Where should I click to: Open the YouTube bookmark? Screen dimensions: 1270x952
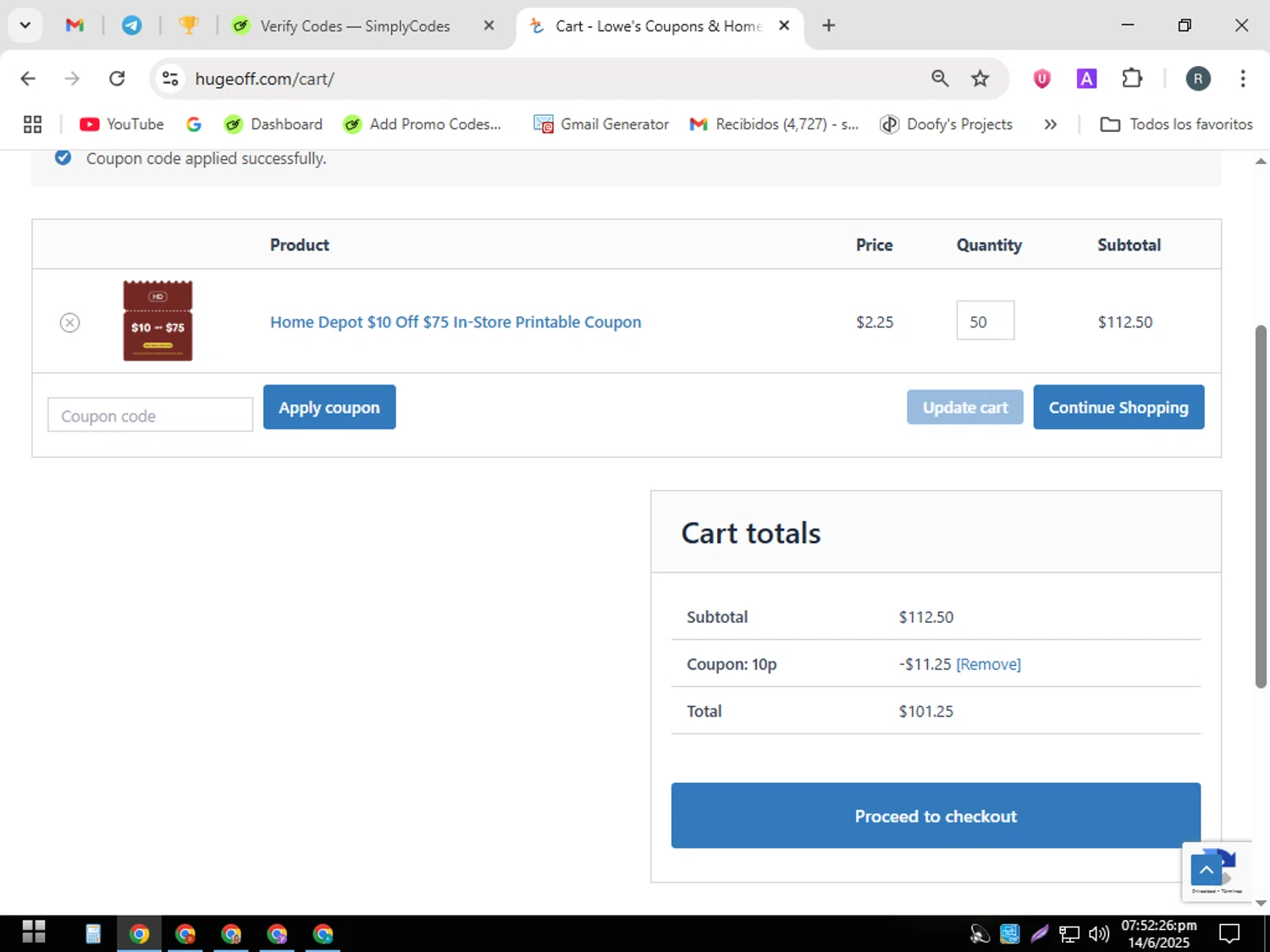tap(122, 124)
